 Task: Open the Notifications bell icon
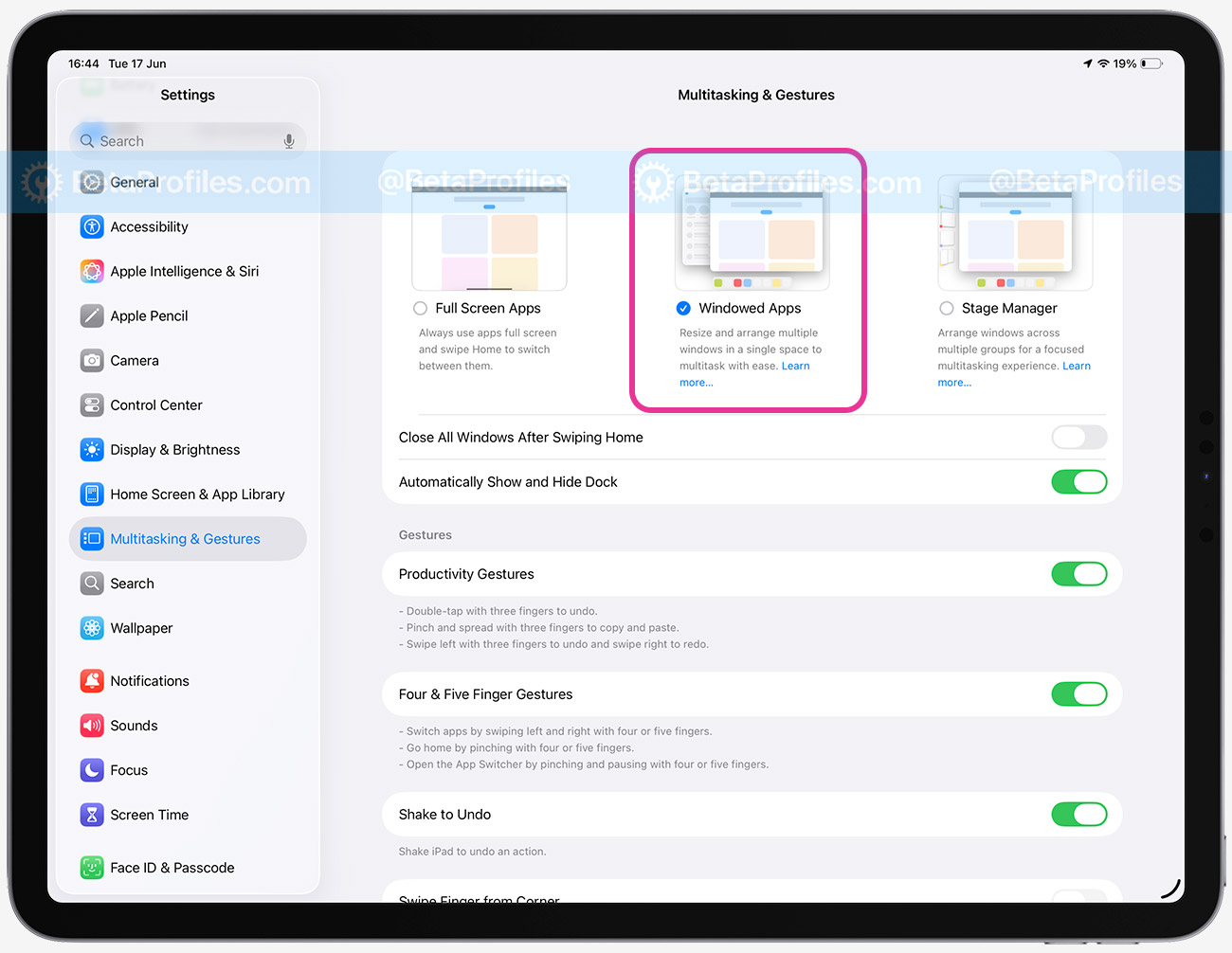[x=92, y=680]
